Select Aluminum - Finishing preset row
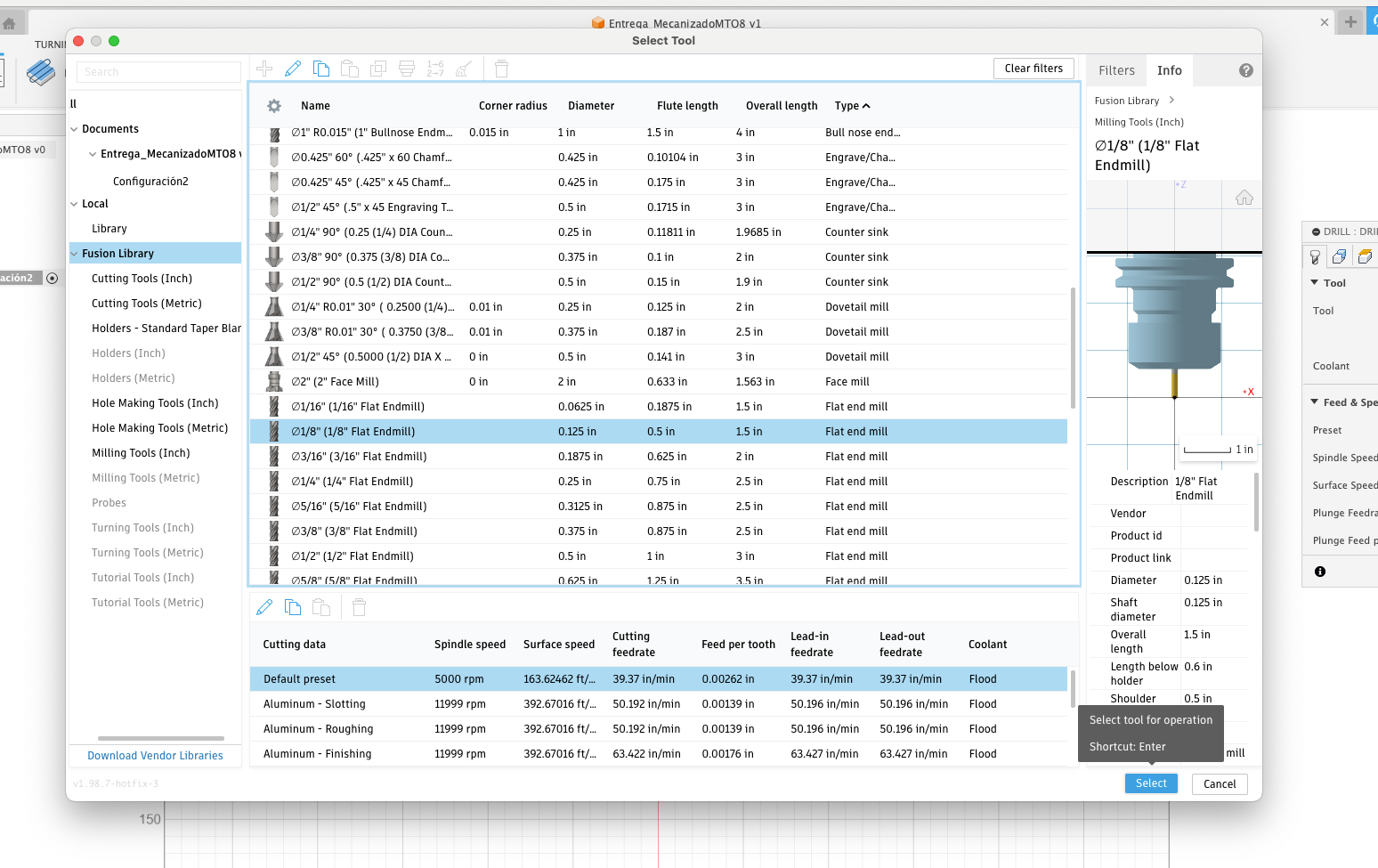The width and height of the screenshot is (1378, 868). 659,754
